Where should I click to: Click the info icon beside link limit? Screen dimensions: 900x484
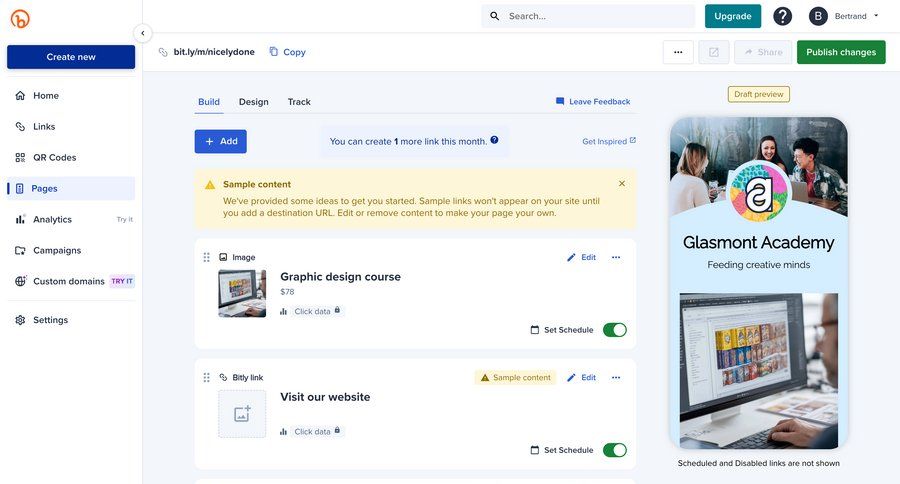pyautogui.click(x=494, y=140)
